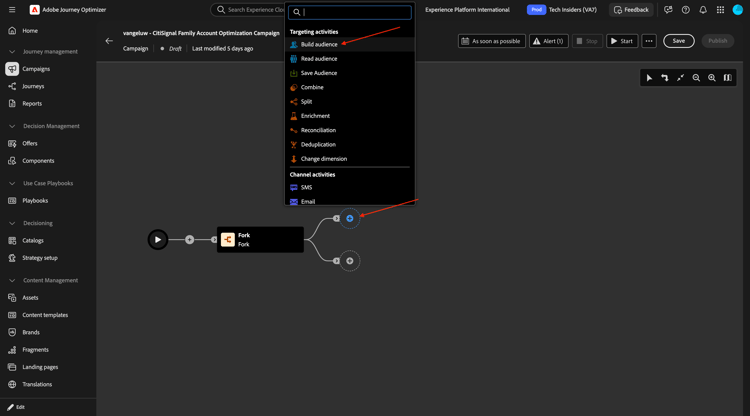Viewport: 750px width, 416px height.
Task: Click the Search Experience Cloud box
Action: tap(248, 10)
